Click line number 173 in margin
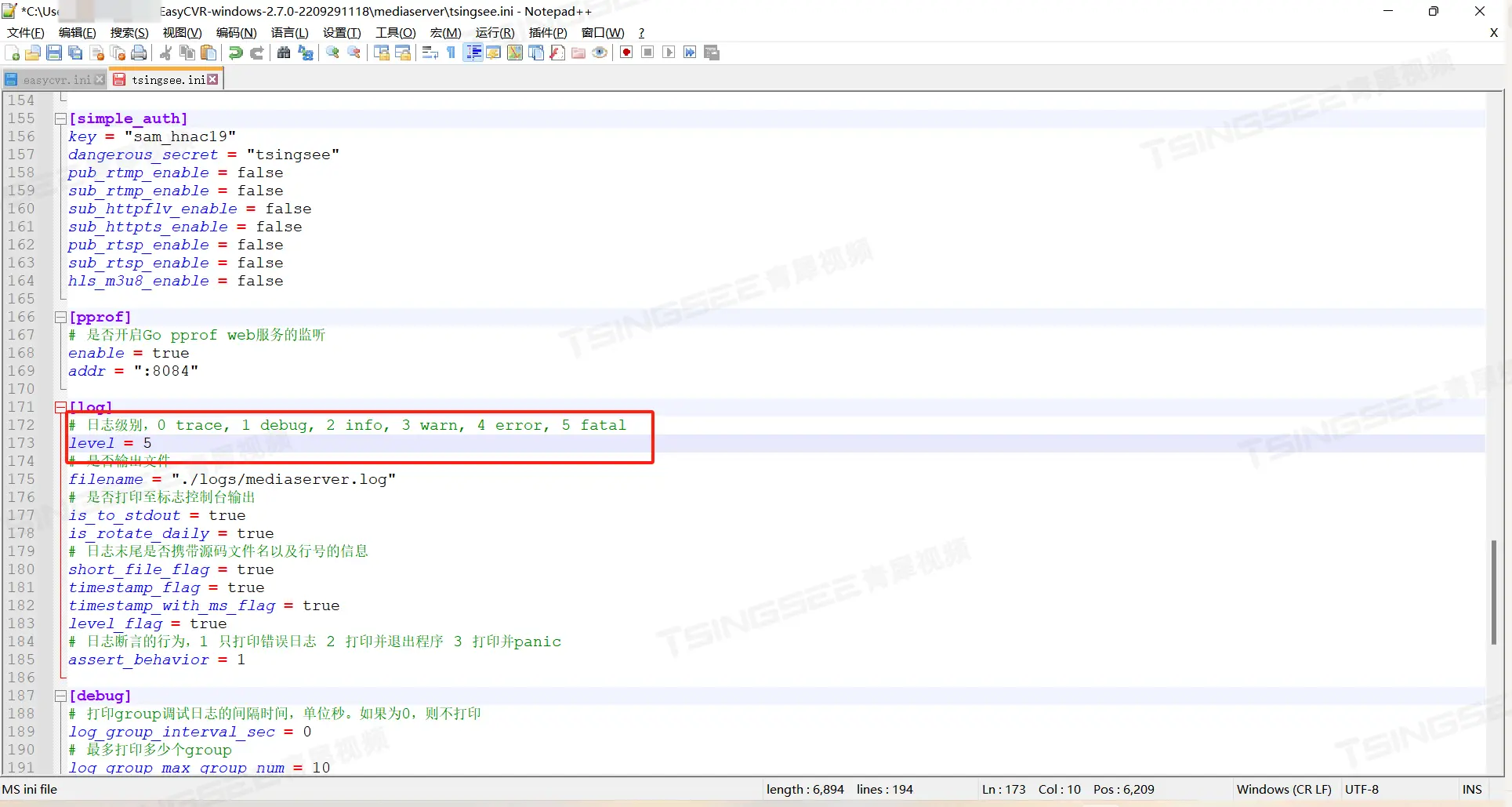This screenshot has width=1512, height=807. (x=21, y=443)
